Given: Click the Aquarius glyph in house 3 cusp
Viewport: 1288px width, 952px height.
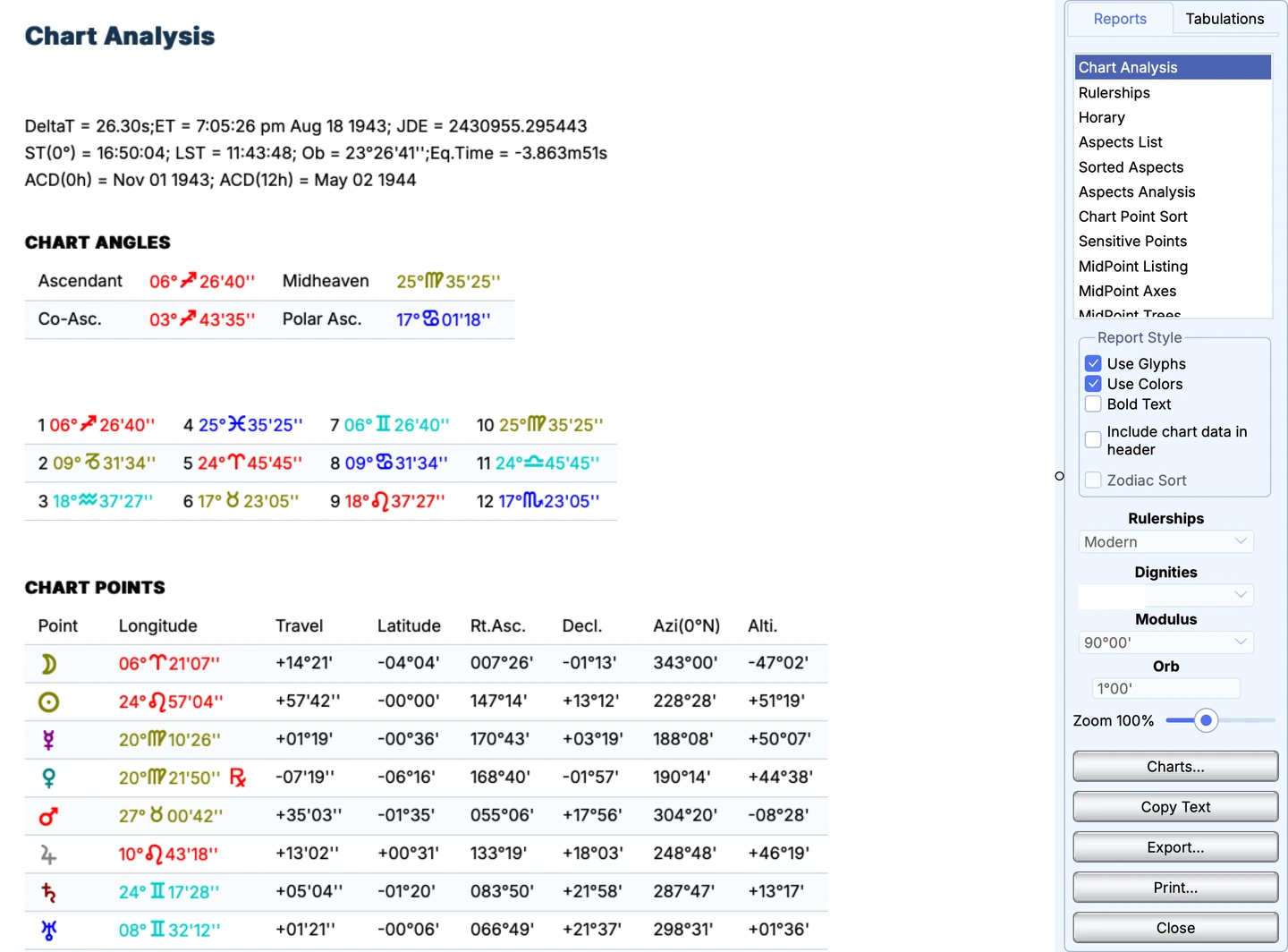Looking at the screenshot, I should (x=88, y=500).
